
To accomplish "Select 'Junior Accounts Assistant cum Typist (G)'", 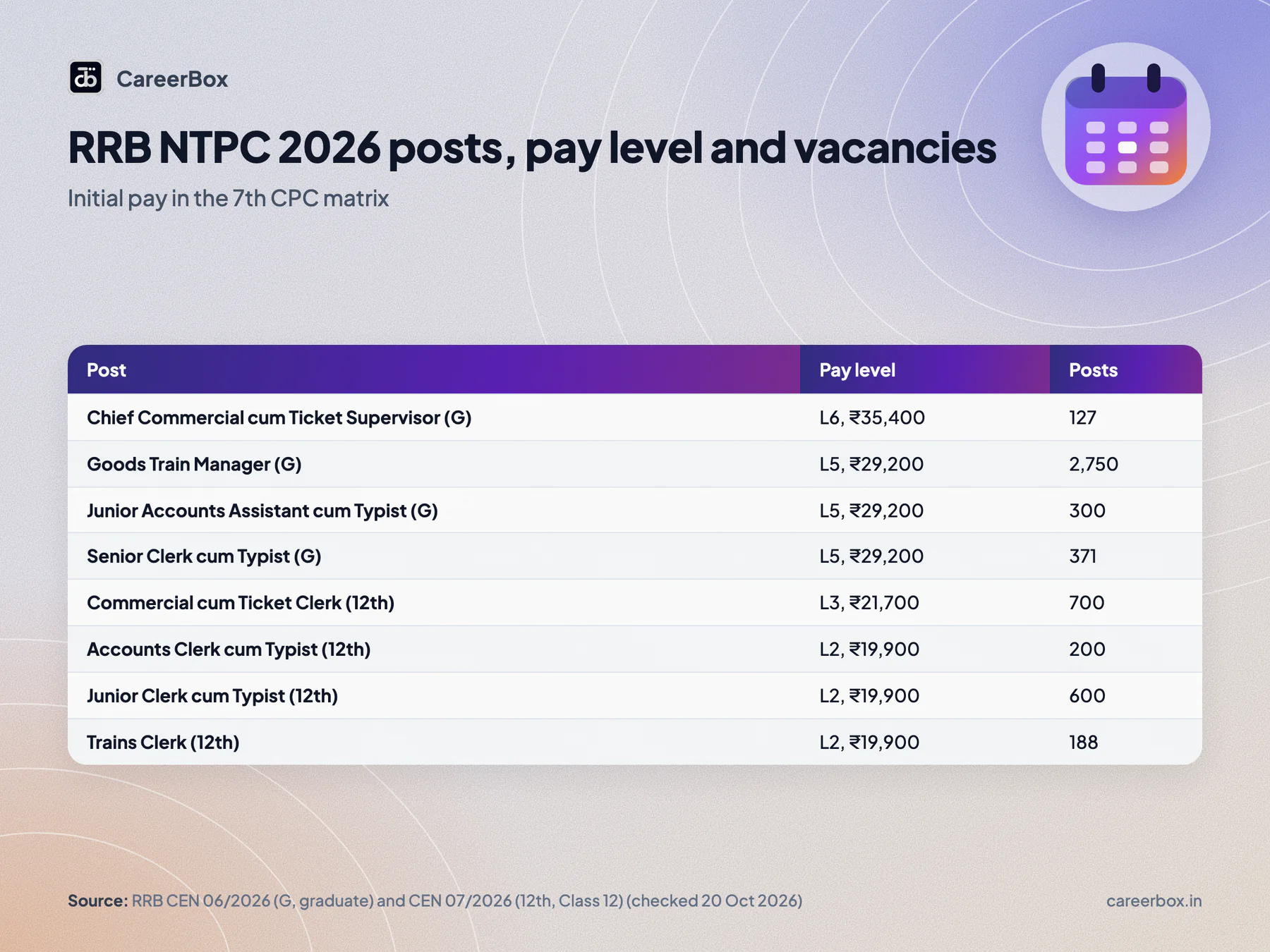I will pos(262,511).
